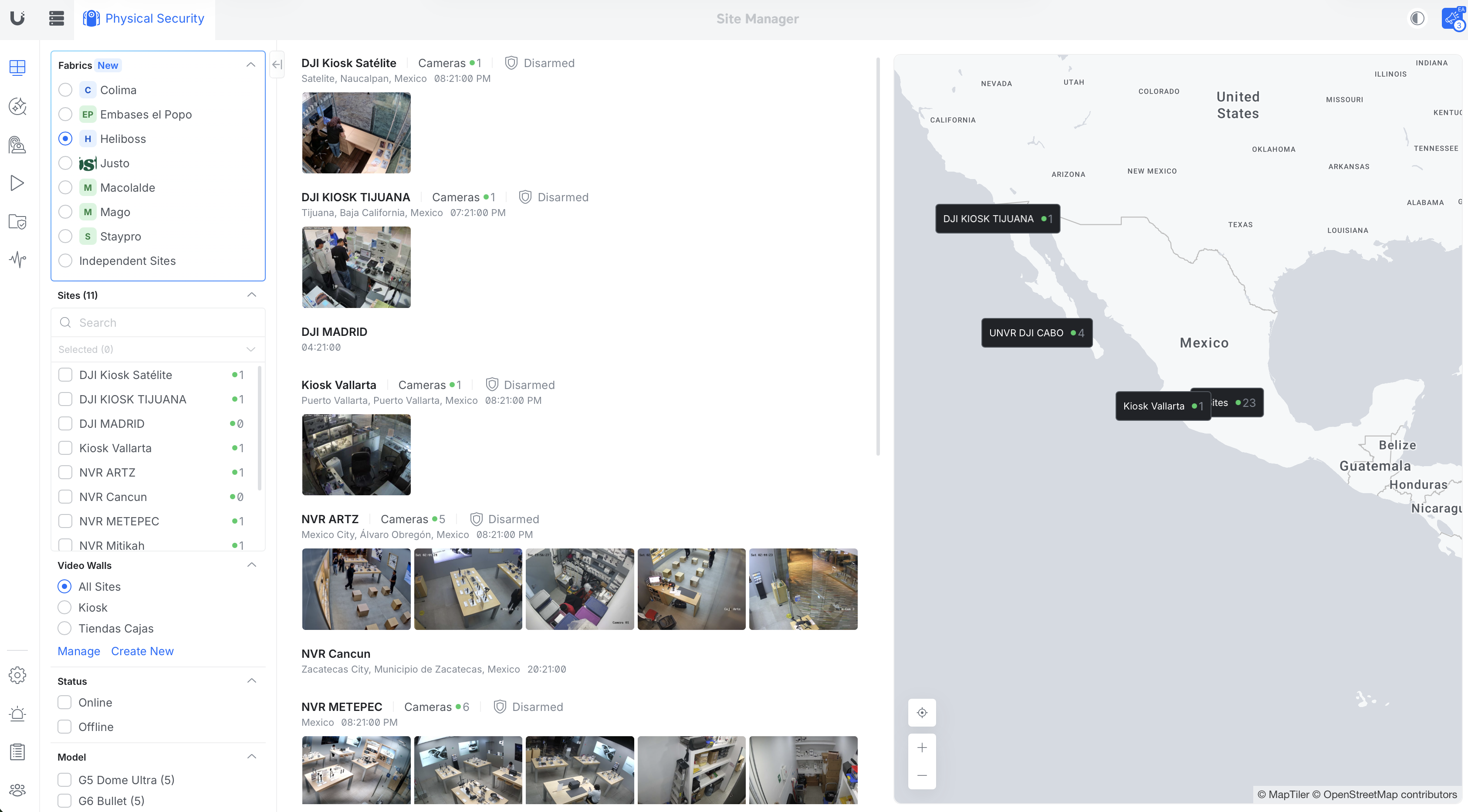Click Disarmed shield icon for DJI Kiosk Satélite
The height and width of the screenshot is (812, 1468).
tap(511, 63)
